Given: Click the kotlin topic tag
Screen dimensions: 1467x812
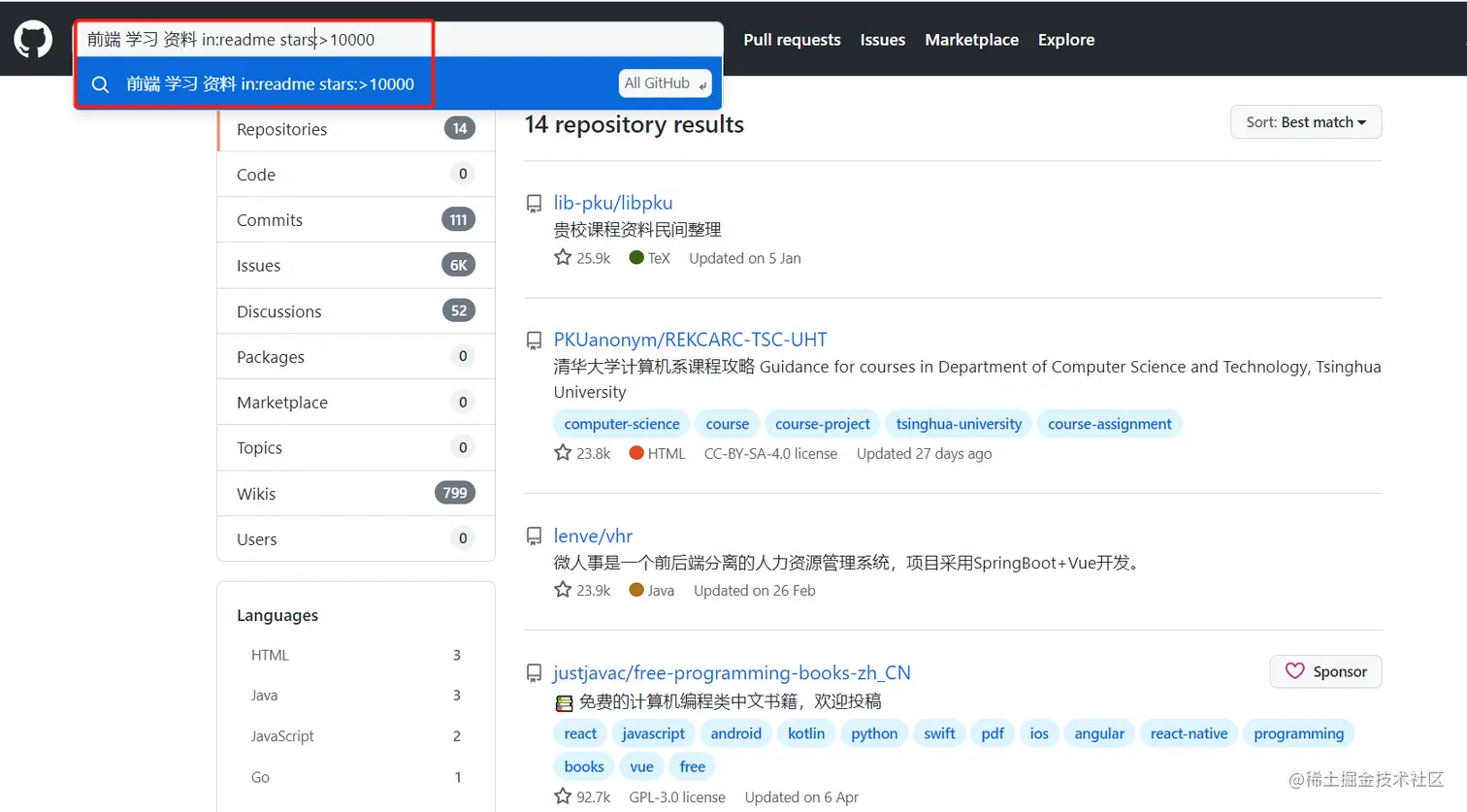Looking at the screenshot, I should click(806, 733).
